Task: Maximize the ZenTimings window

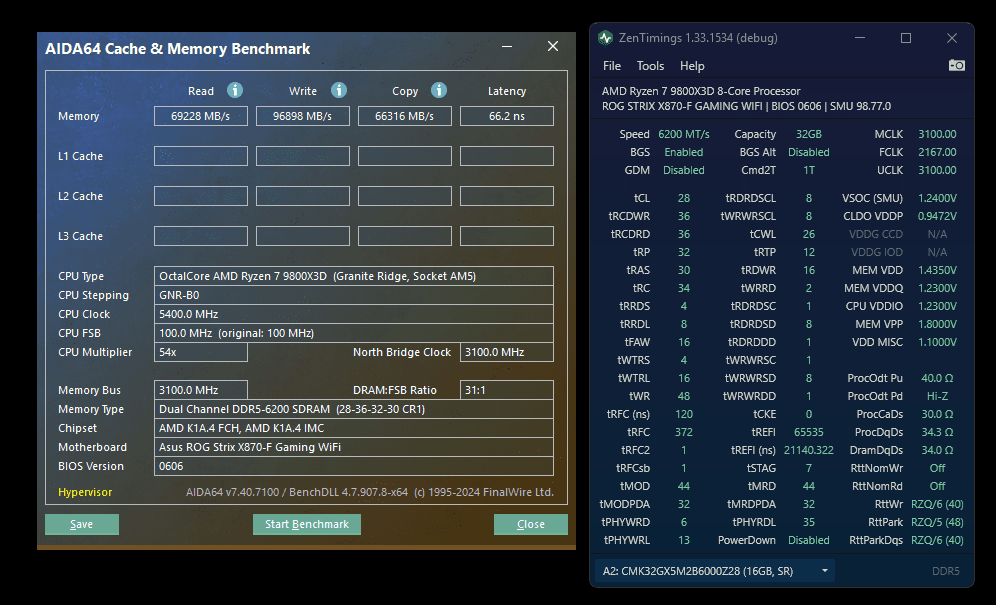Action: pos(906,38)
